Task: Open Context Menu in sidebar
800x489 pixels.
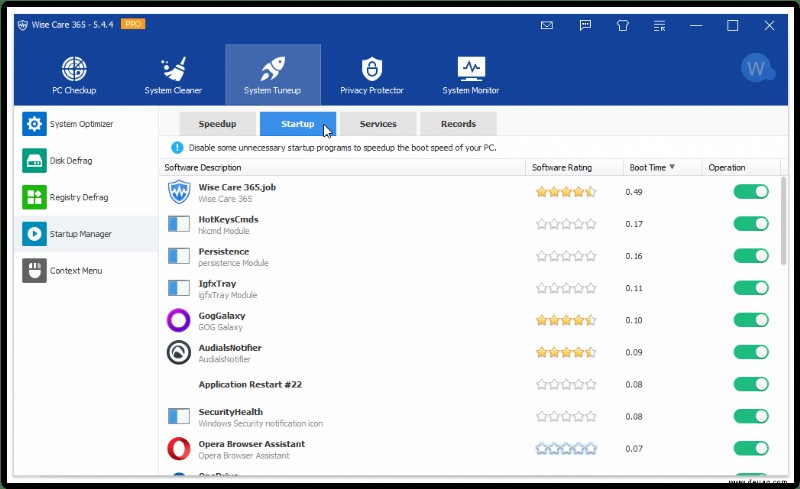Action: pyautogui.click(x=86, y=271)
